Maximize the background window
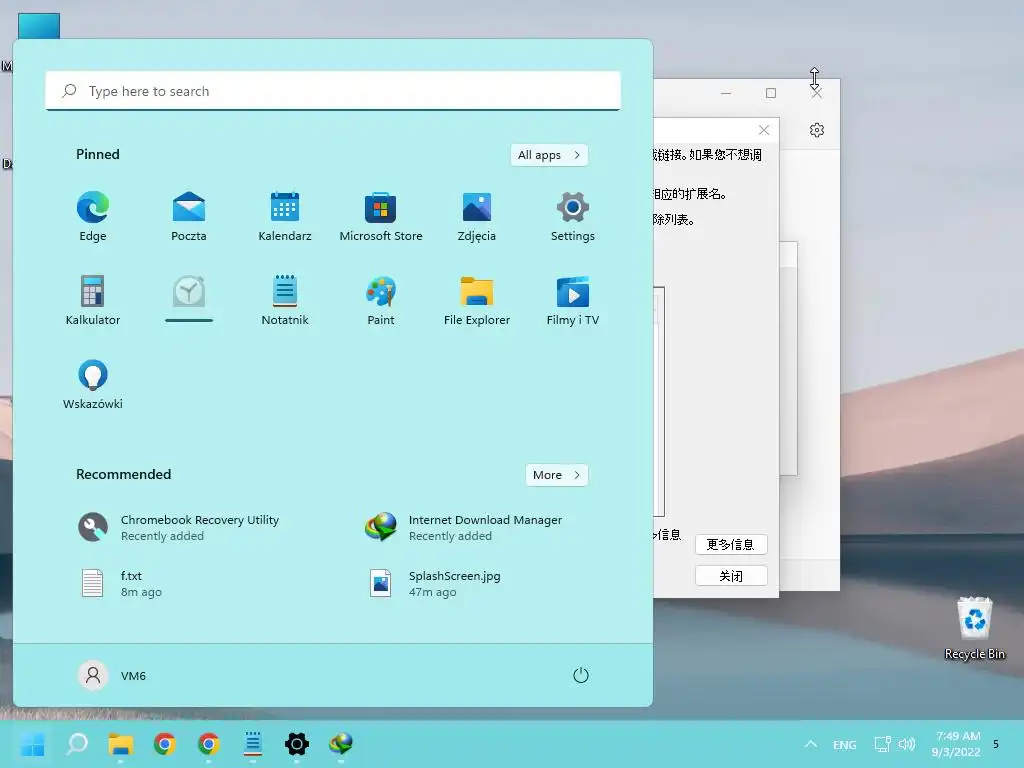1024x768 pixels. 771,93
